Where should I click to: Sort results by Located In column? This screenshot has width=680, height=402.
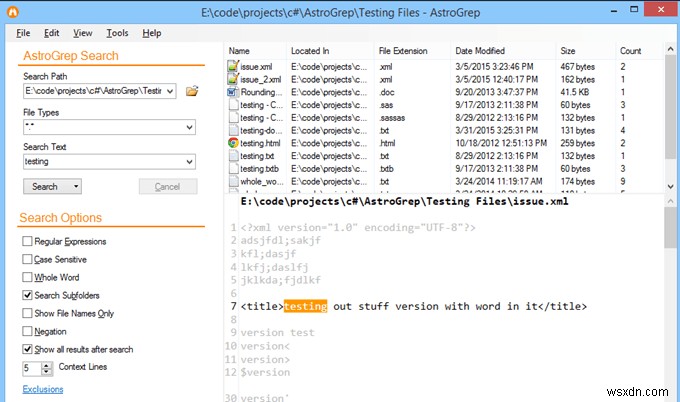330,51
